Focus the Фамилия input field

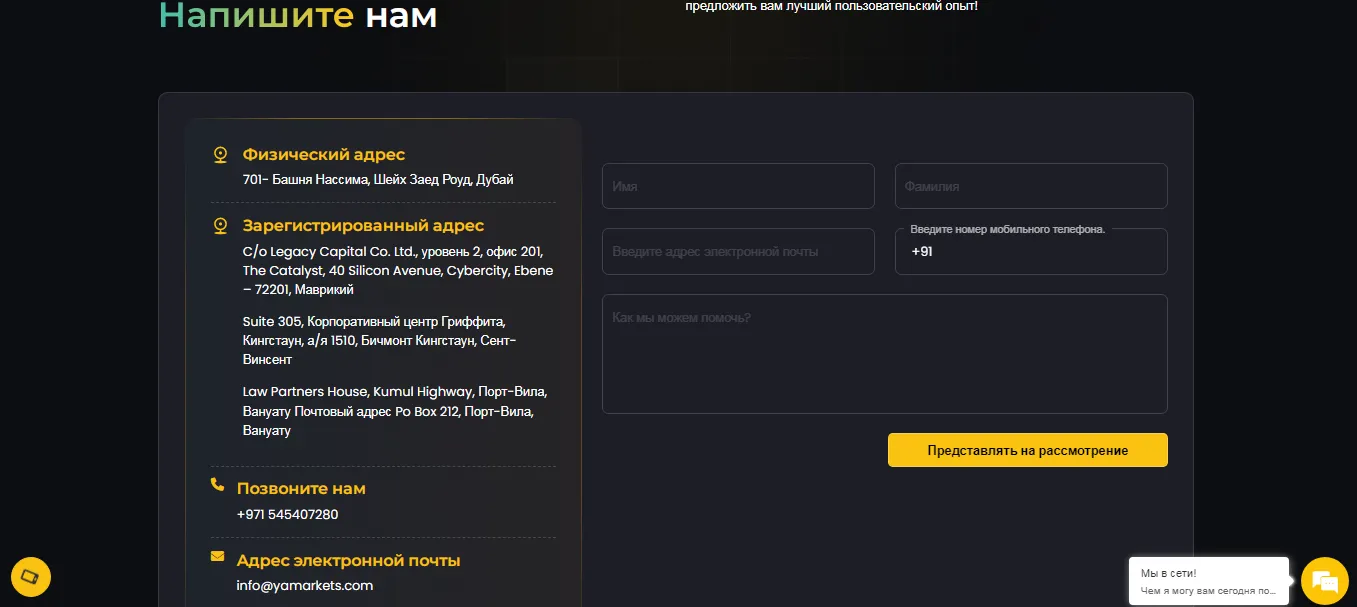click(x=1031, y=186)
